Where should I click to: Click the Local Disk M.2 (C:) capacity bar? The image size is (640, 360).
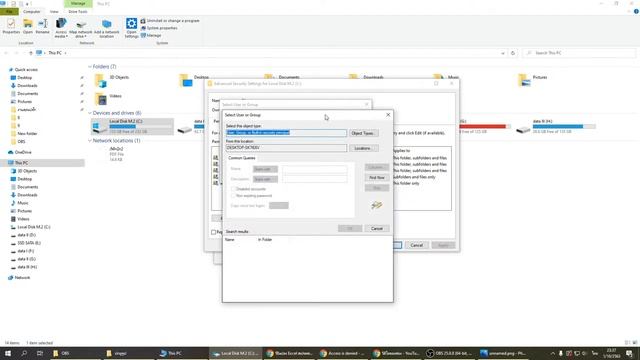pyautogui.click(x=140, y=127)
